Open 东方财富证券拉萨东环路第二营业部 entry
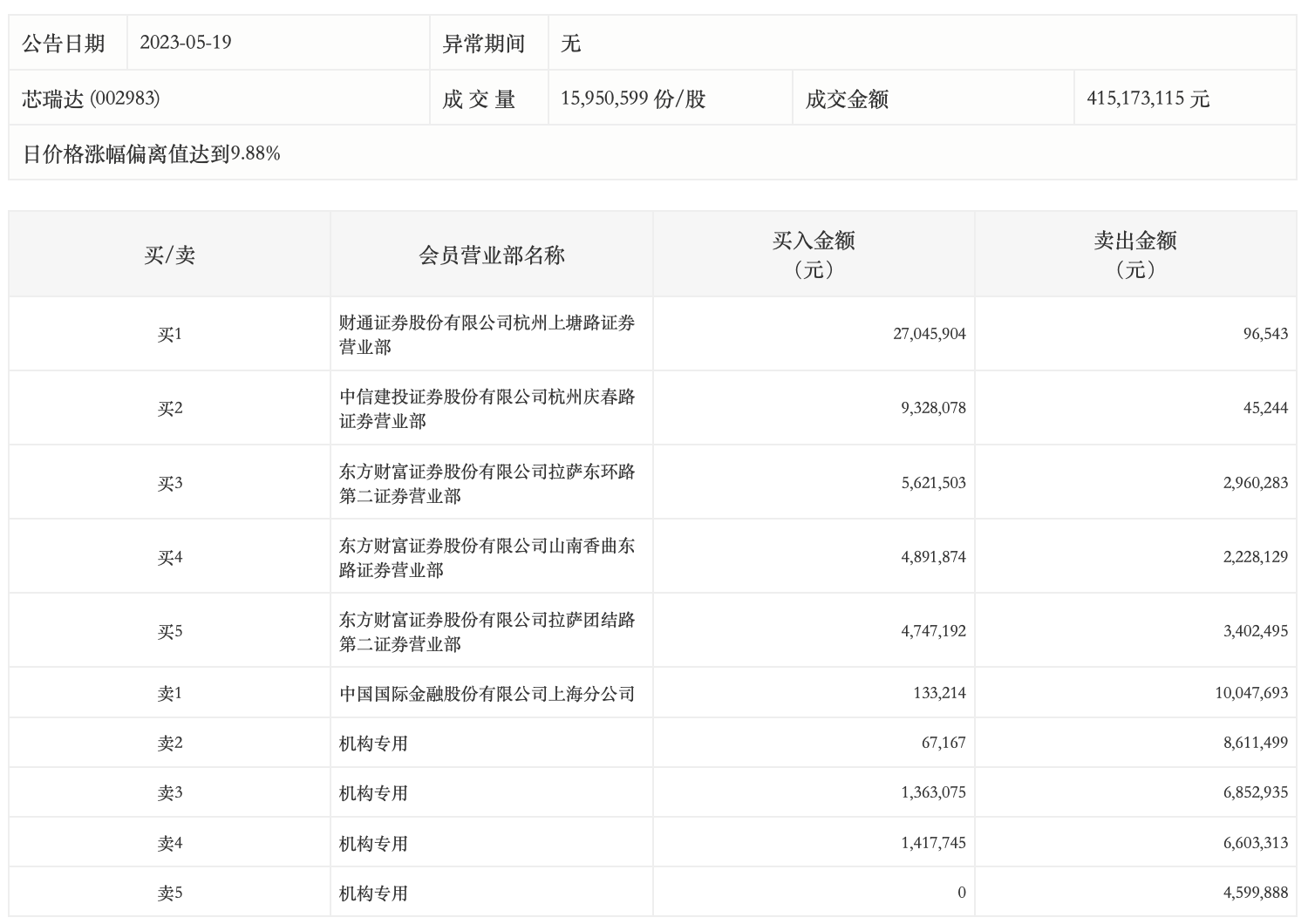Image resolution: width=1308 pixels, height=924 pixels. (487, 483)
